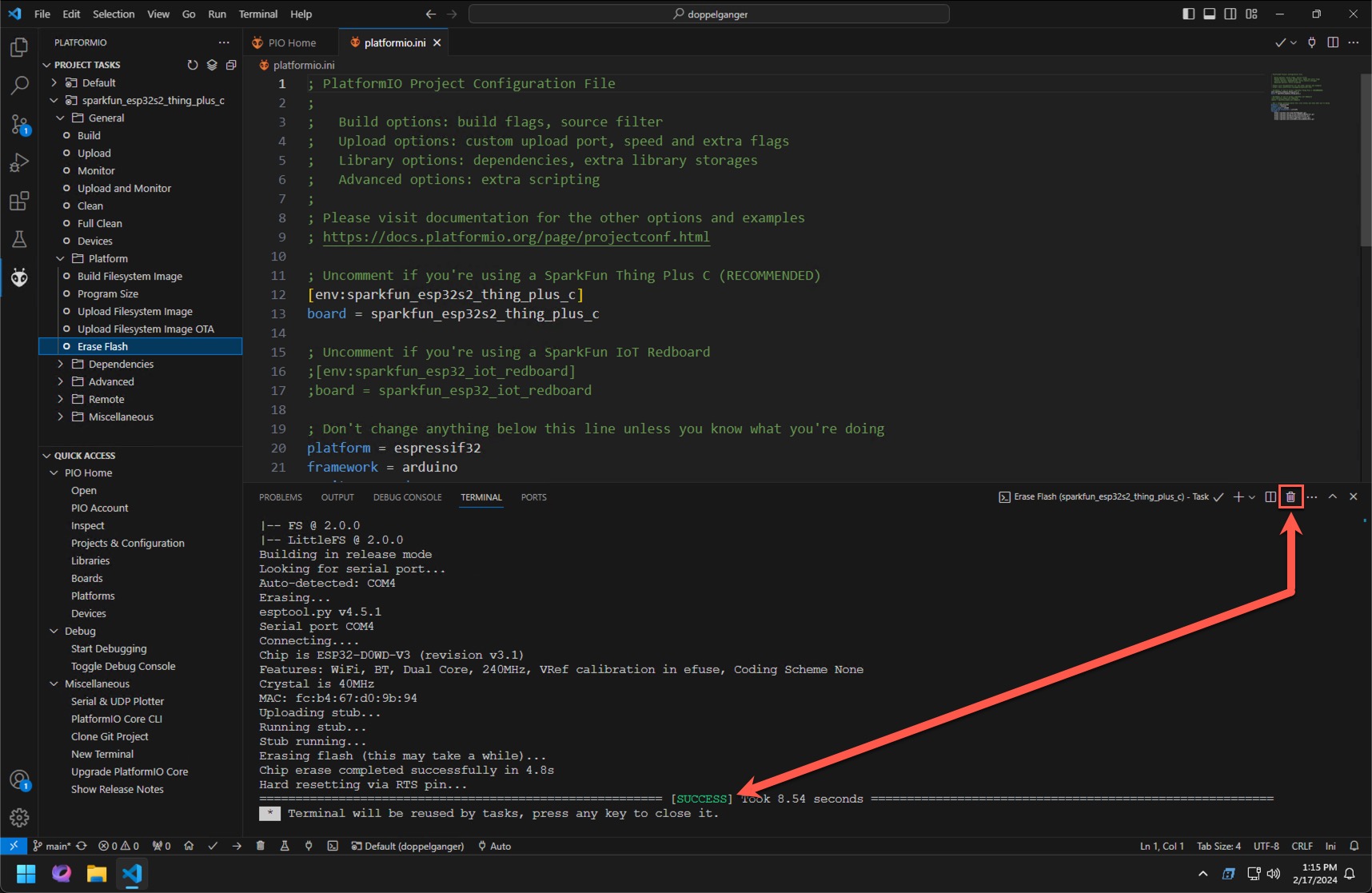Click the doppelganger command center search box
Screen dimensions: 1372x893
point(709,14)
